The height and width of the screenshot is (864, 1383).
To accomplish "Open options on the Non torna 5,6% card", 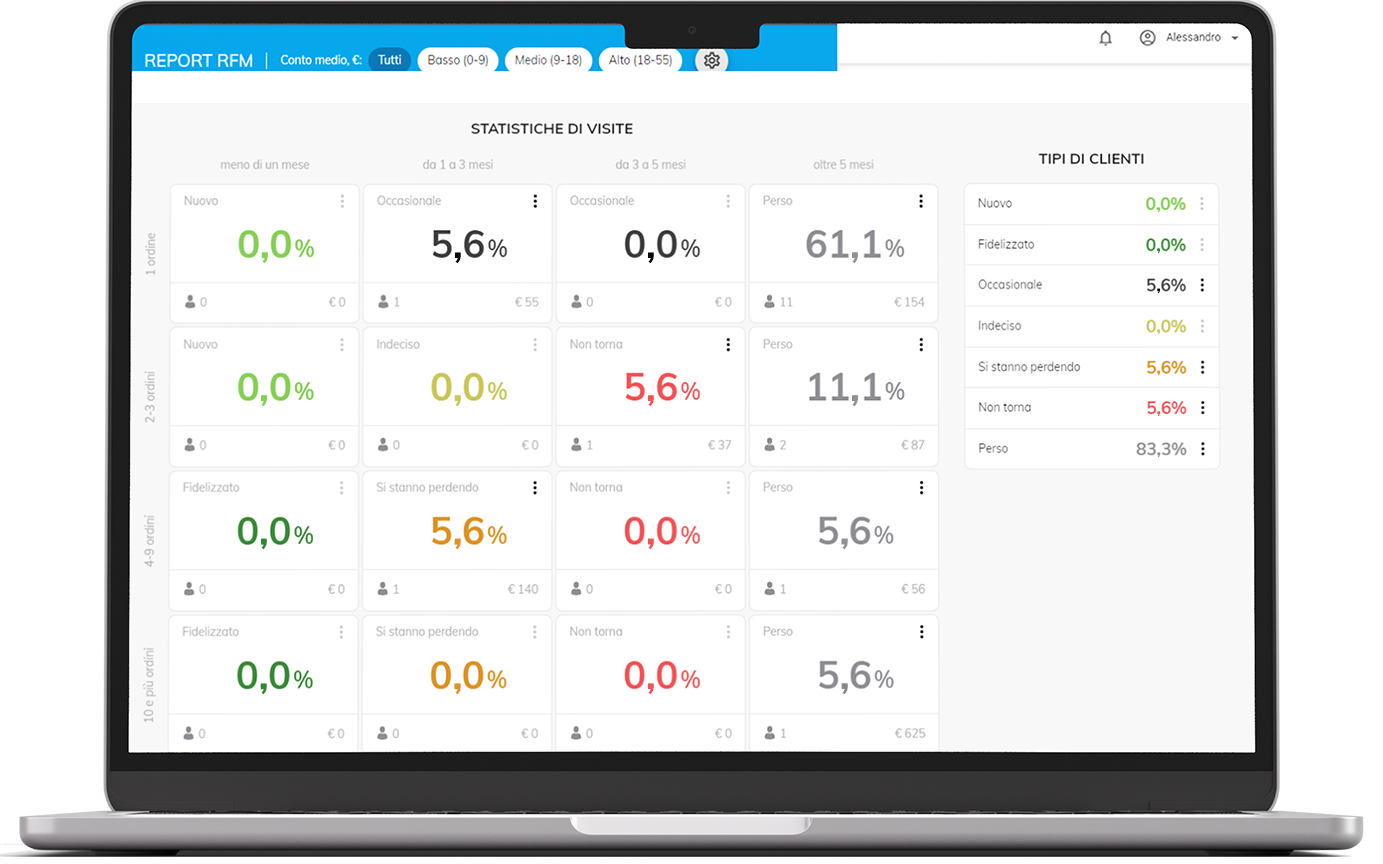I will click(x=727, y=344).
